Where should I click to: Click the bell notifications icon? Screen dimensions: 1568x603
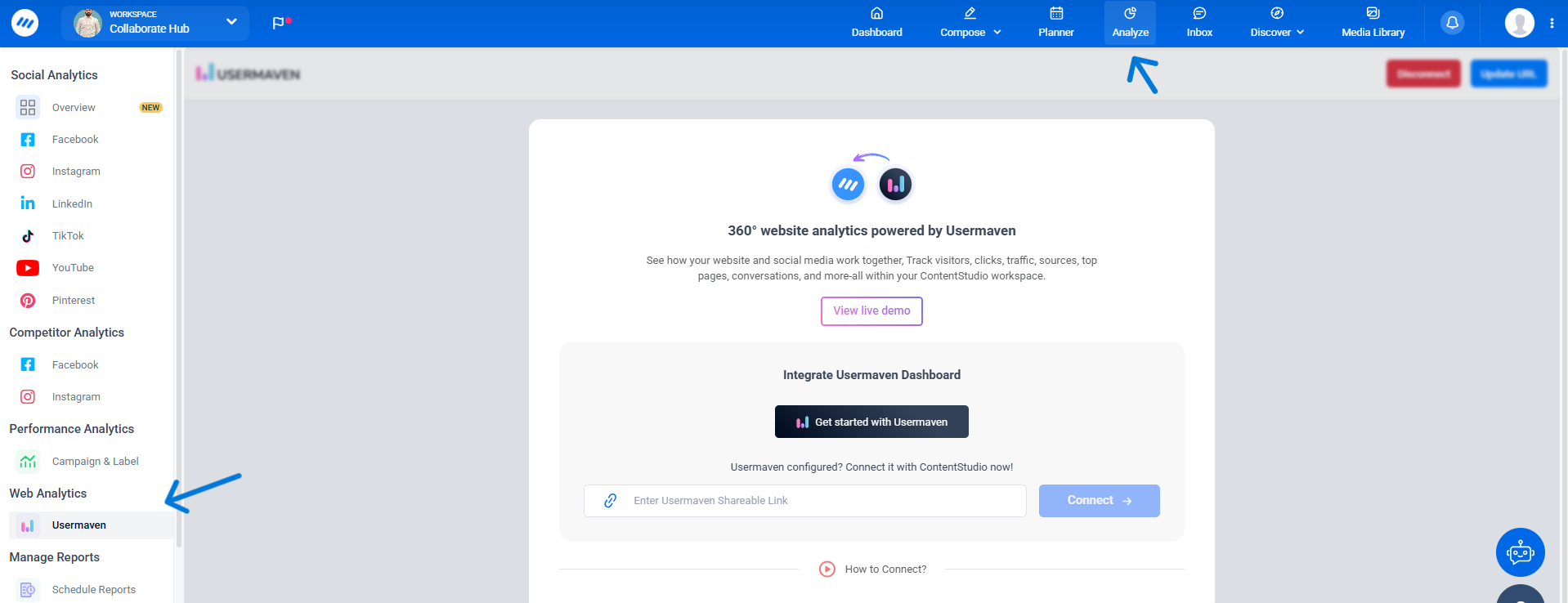point(1452,23)
